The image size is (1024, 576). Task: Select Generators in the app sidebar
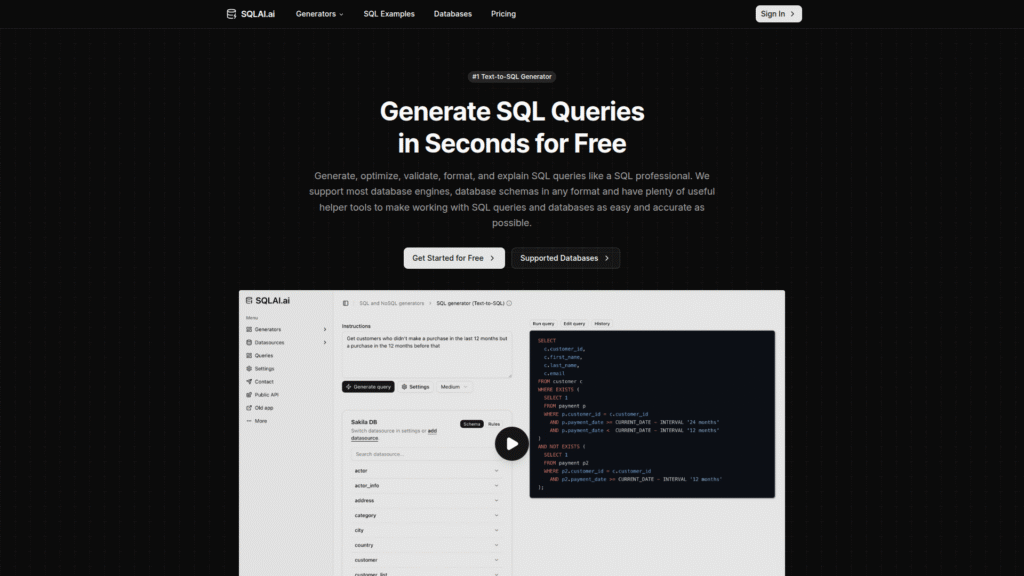[x=268, y=330]
